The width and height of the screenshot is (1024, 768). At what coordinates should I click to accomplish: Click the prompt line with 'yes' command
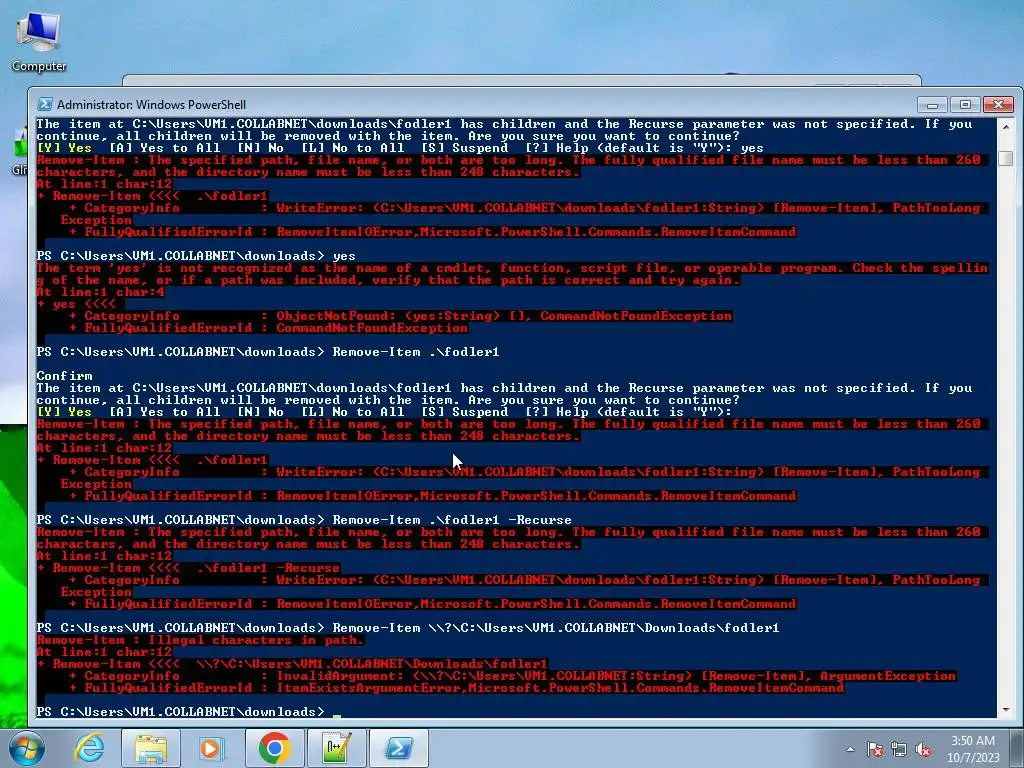point(196,256)
